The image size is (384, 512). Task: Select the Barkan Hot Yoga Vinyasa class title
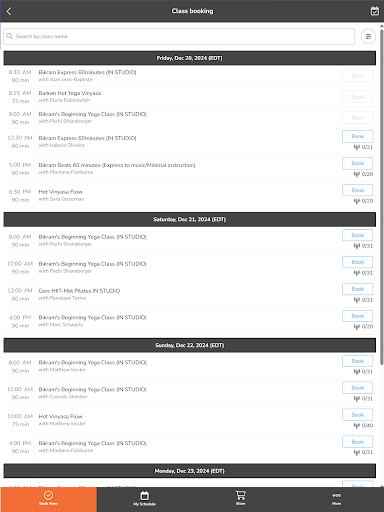(70, 93)
